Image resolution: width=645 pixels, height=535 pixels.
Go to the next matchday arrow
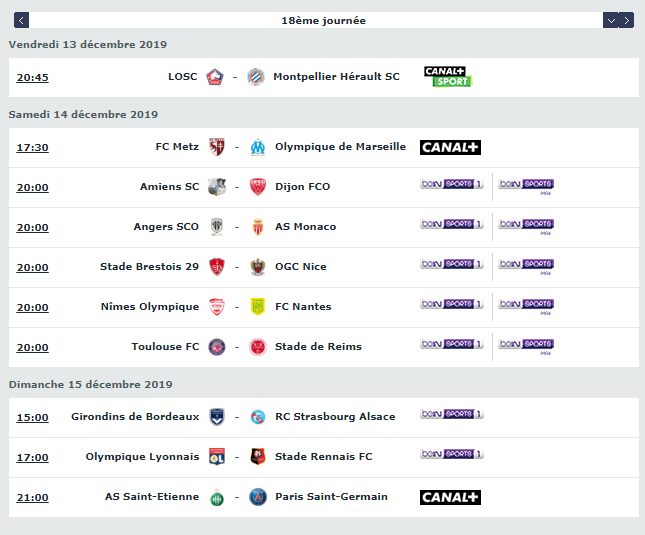click(x=627, y=20)
